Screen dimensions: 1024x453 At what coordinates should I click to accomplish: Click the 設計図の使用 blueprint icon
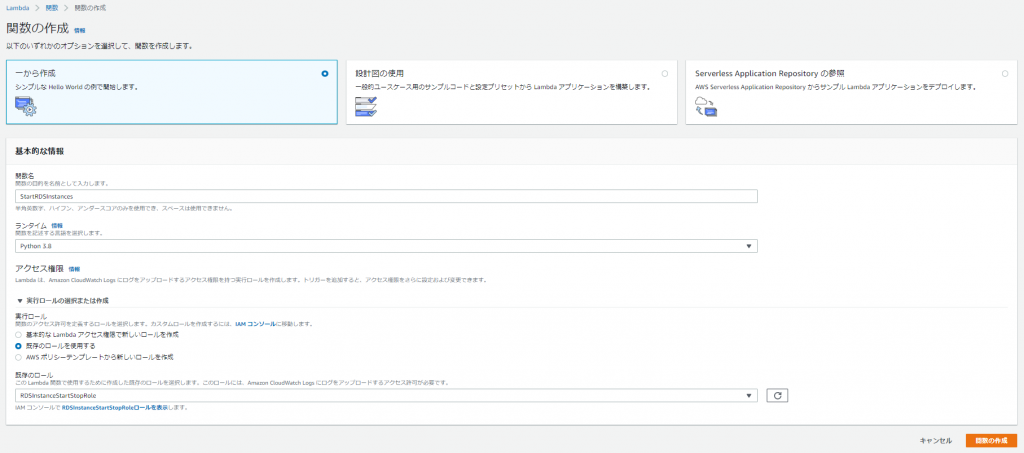pyautogui.click(x=366, y=106)
